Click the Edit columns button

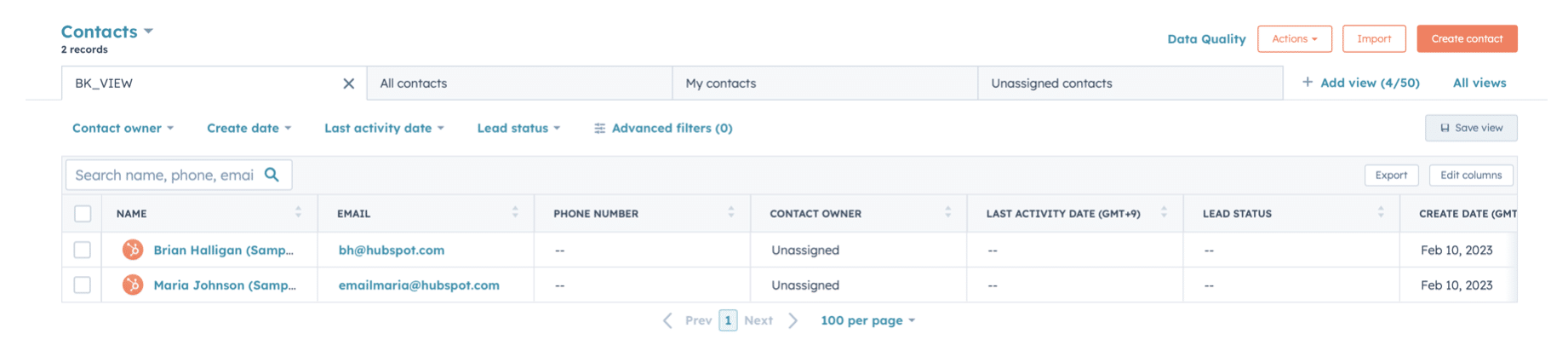(x=1471, y=175)
